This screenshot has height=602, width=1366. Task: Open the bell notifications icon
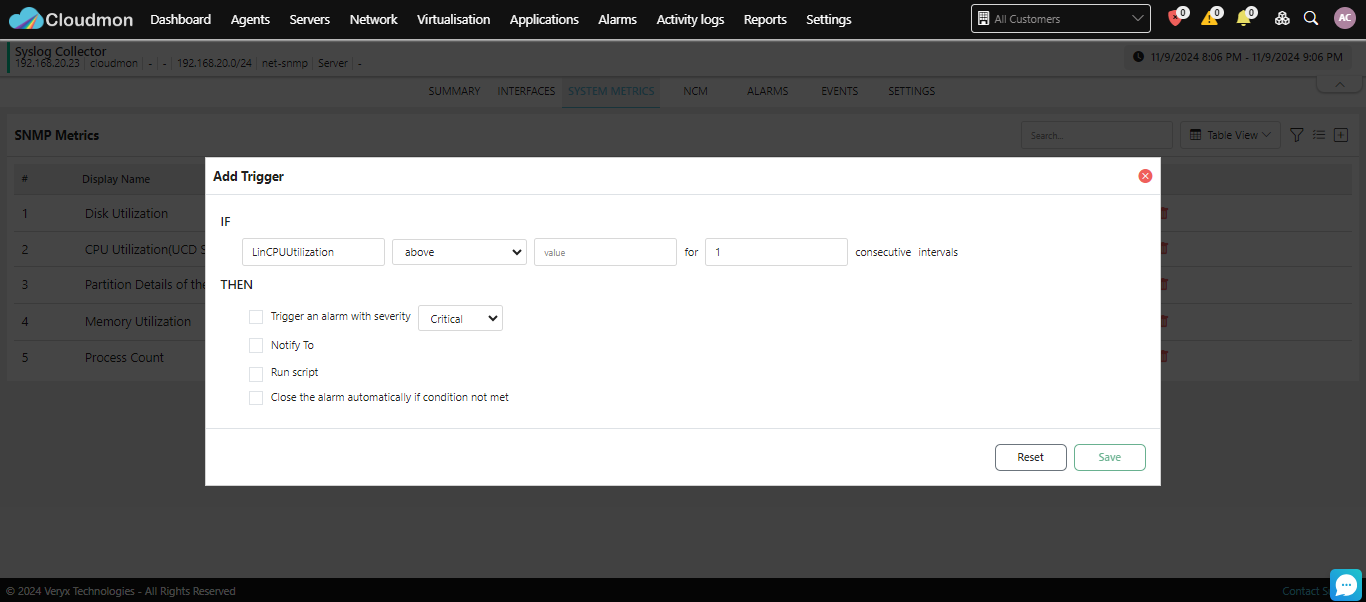(x=1244, y=18)
